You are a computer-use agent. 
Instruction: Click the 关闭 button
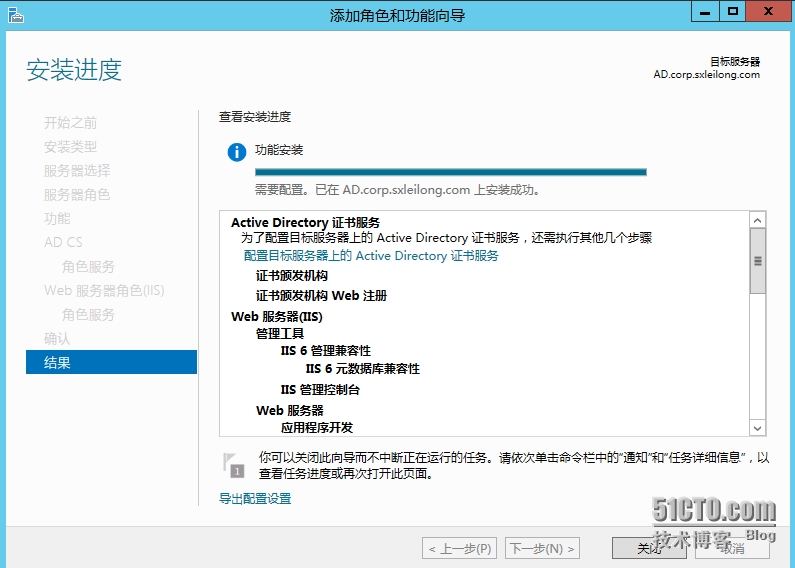[649, 548]
